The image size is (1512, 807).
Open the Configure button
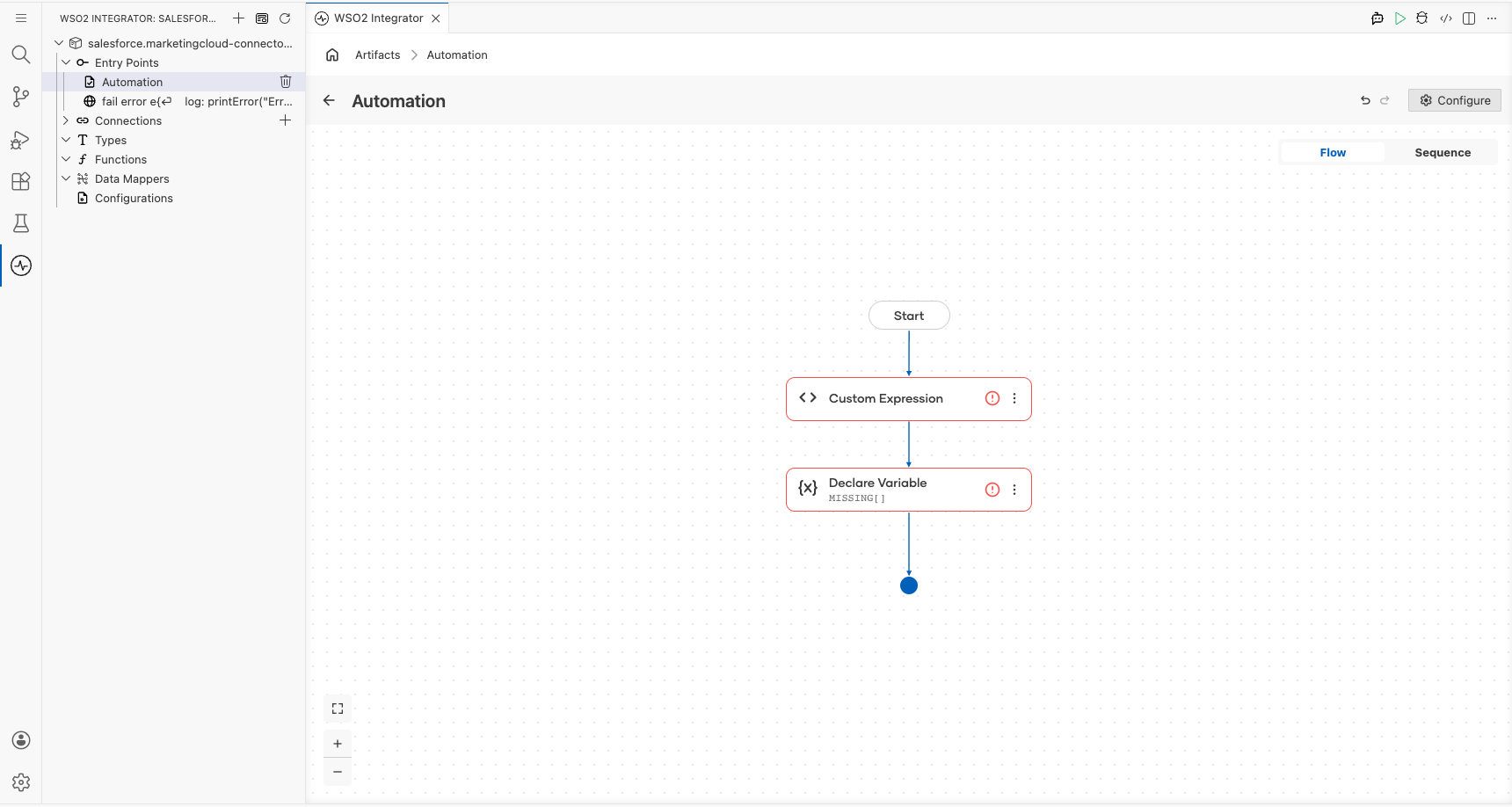pos(1455,100)
